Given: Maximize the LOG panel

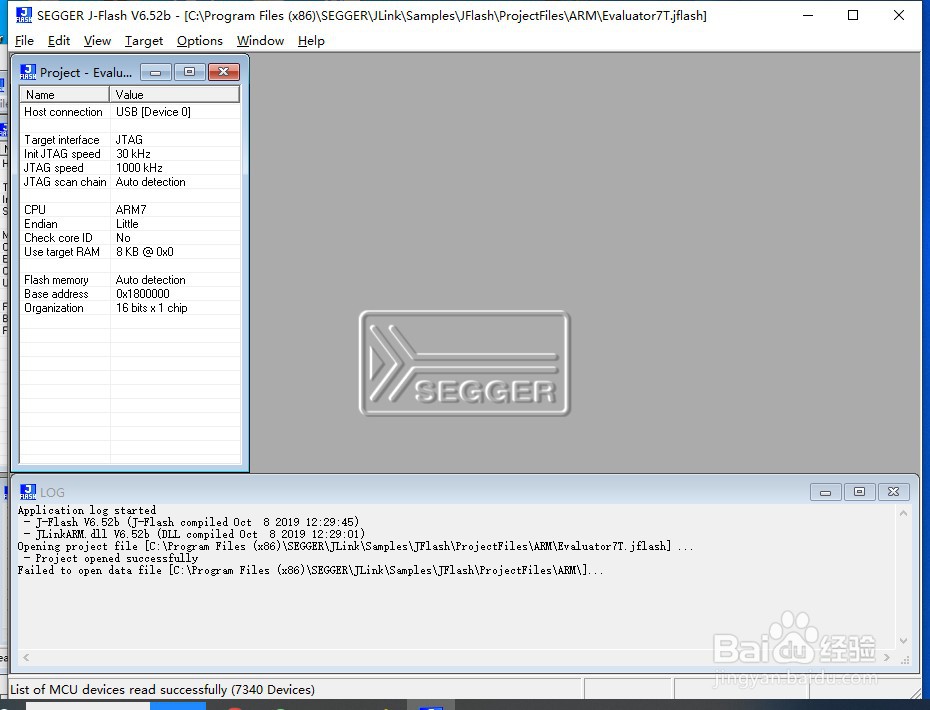Looking at the screenshot, I should (859, 492).
